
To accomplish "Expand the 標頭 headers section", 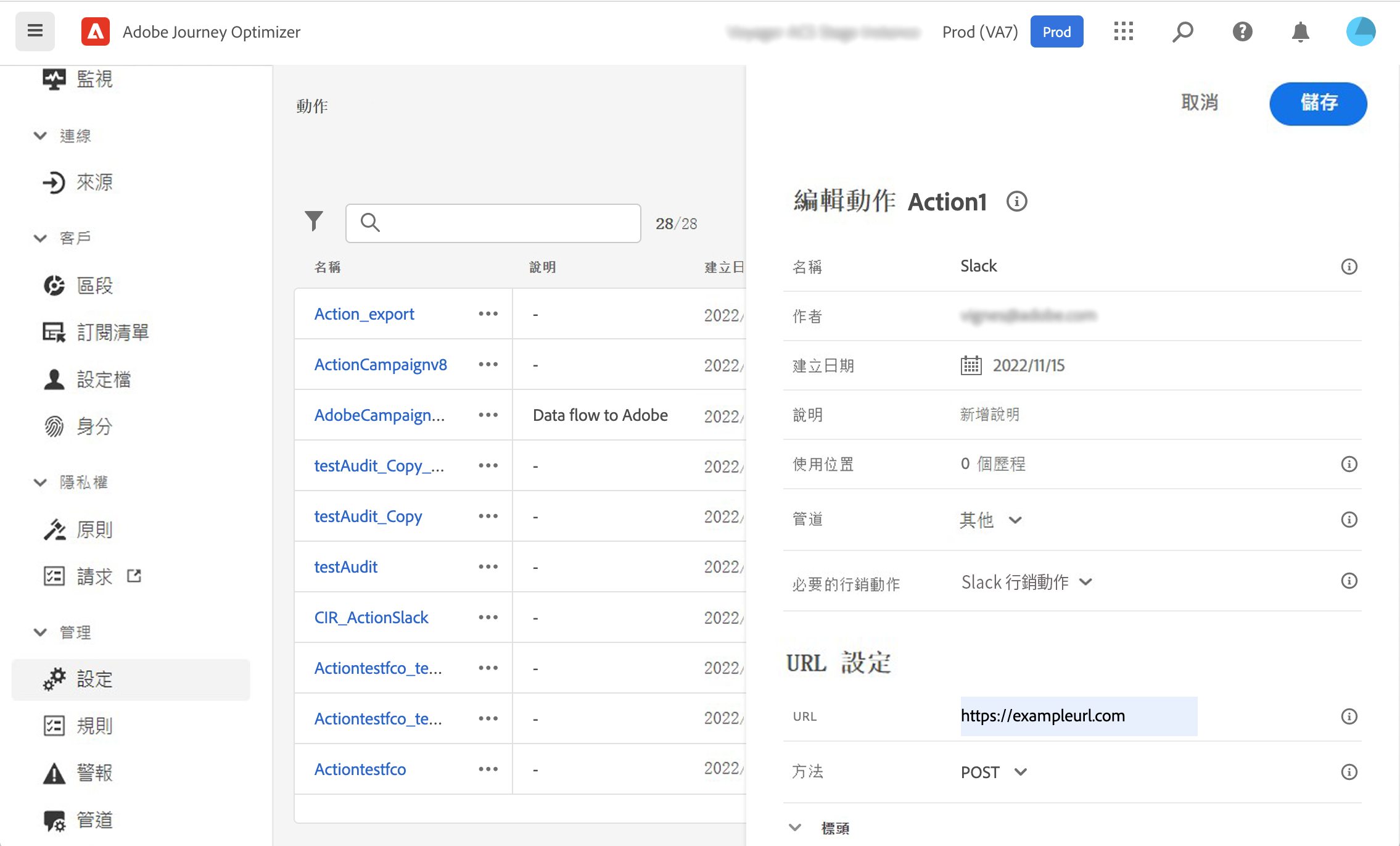I will click(796, 827).
